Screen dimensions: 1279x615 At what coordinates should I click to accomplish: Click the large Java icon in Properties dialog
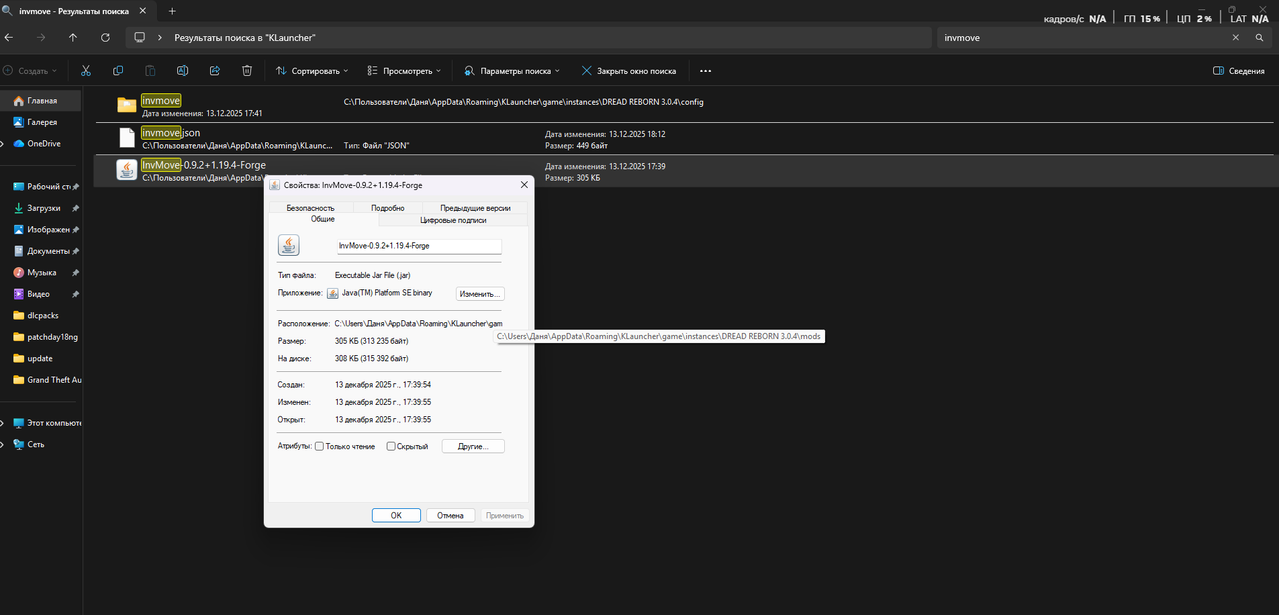288,245
